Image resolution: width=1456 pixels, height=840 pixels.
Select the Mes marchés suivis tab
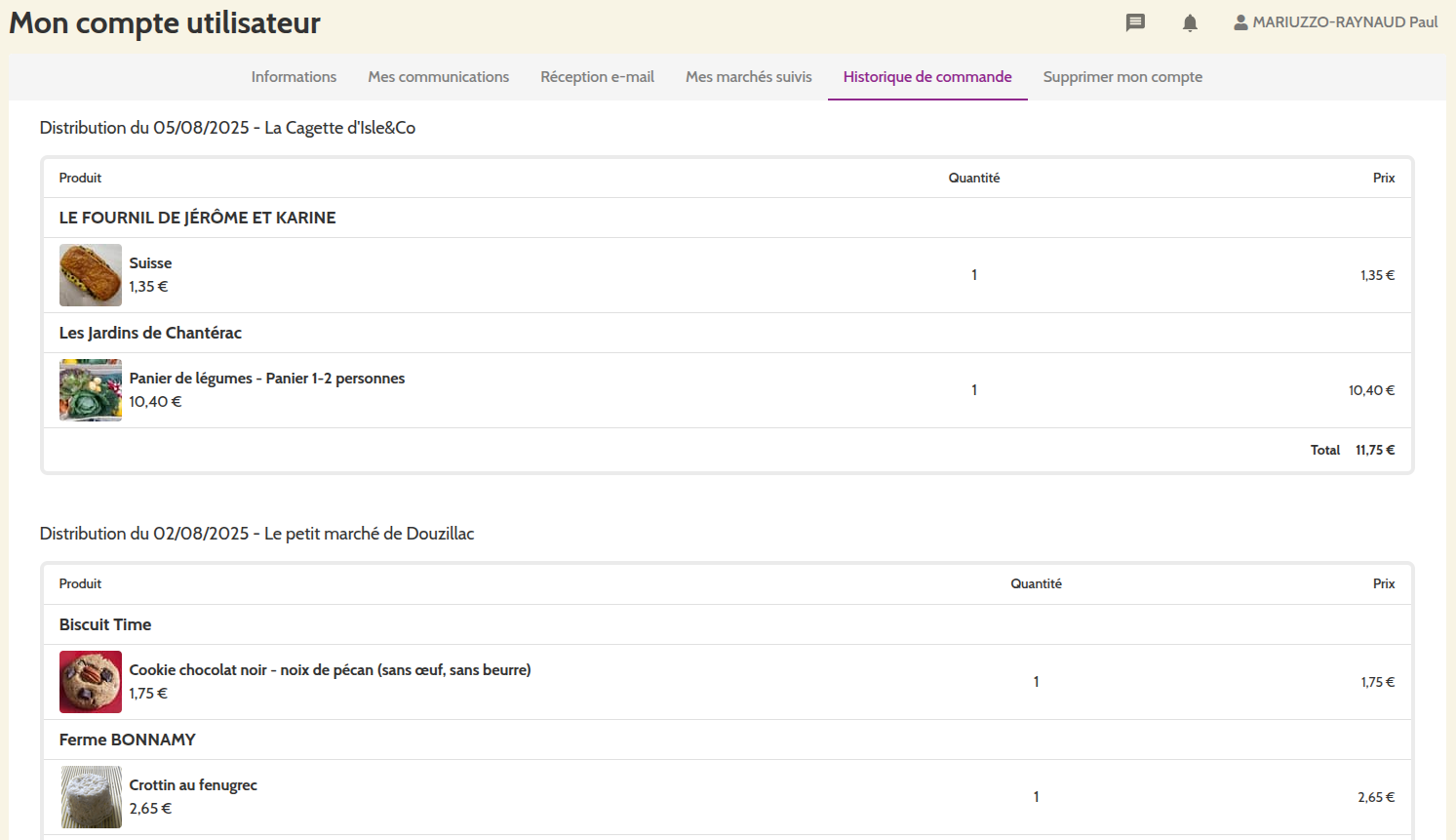(748, 77)
